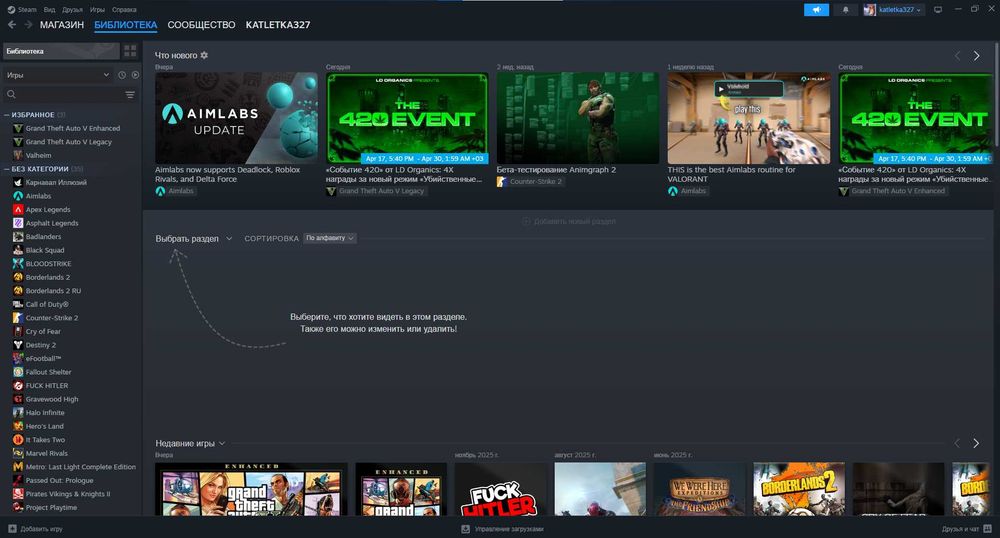1000x538 pixels.
Task: Open the Игры menu in menu bar
Action: click(97, 10)
